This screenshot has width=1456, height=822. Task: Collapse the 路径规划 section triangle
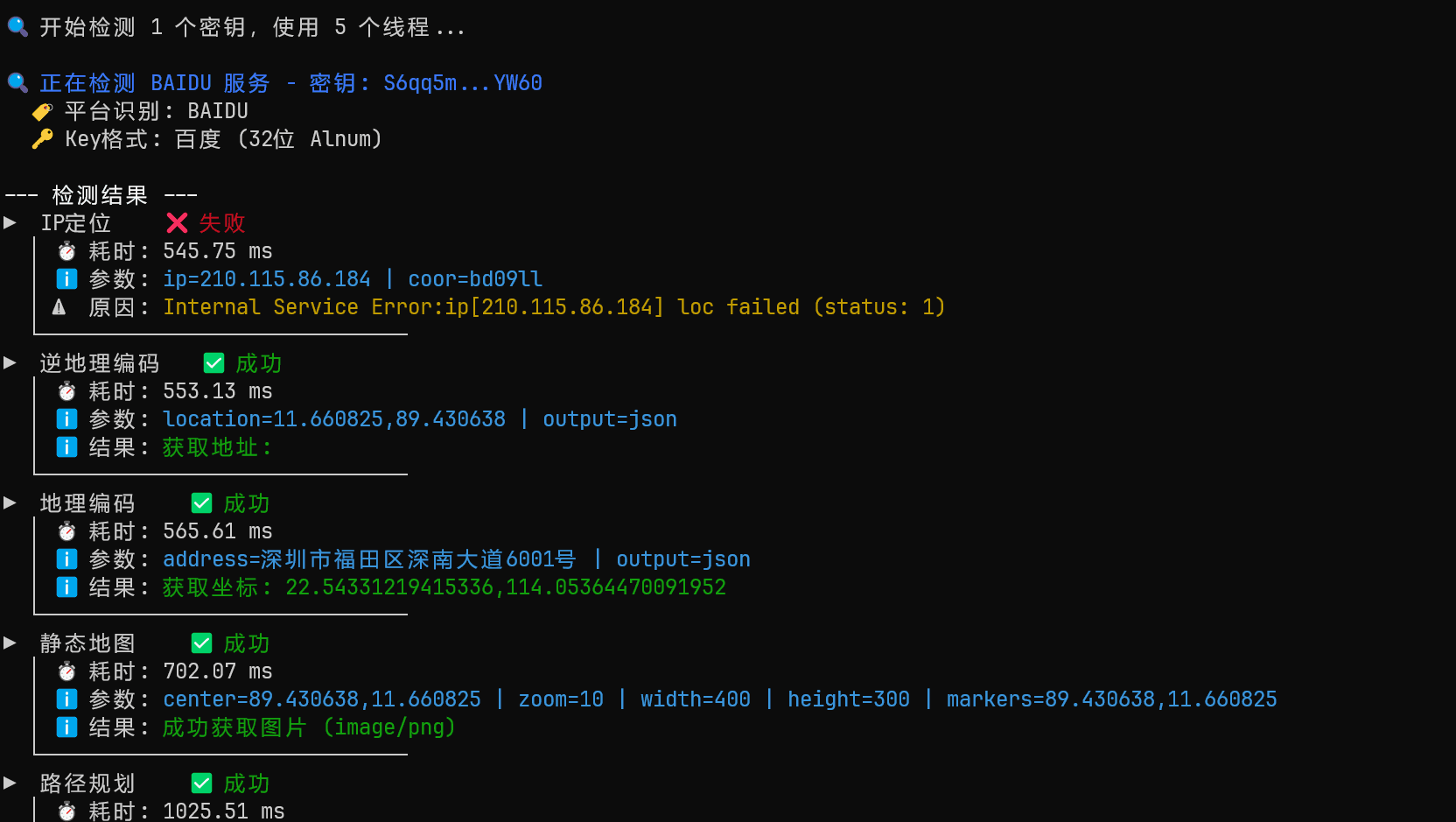pos(10,783)
